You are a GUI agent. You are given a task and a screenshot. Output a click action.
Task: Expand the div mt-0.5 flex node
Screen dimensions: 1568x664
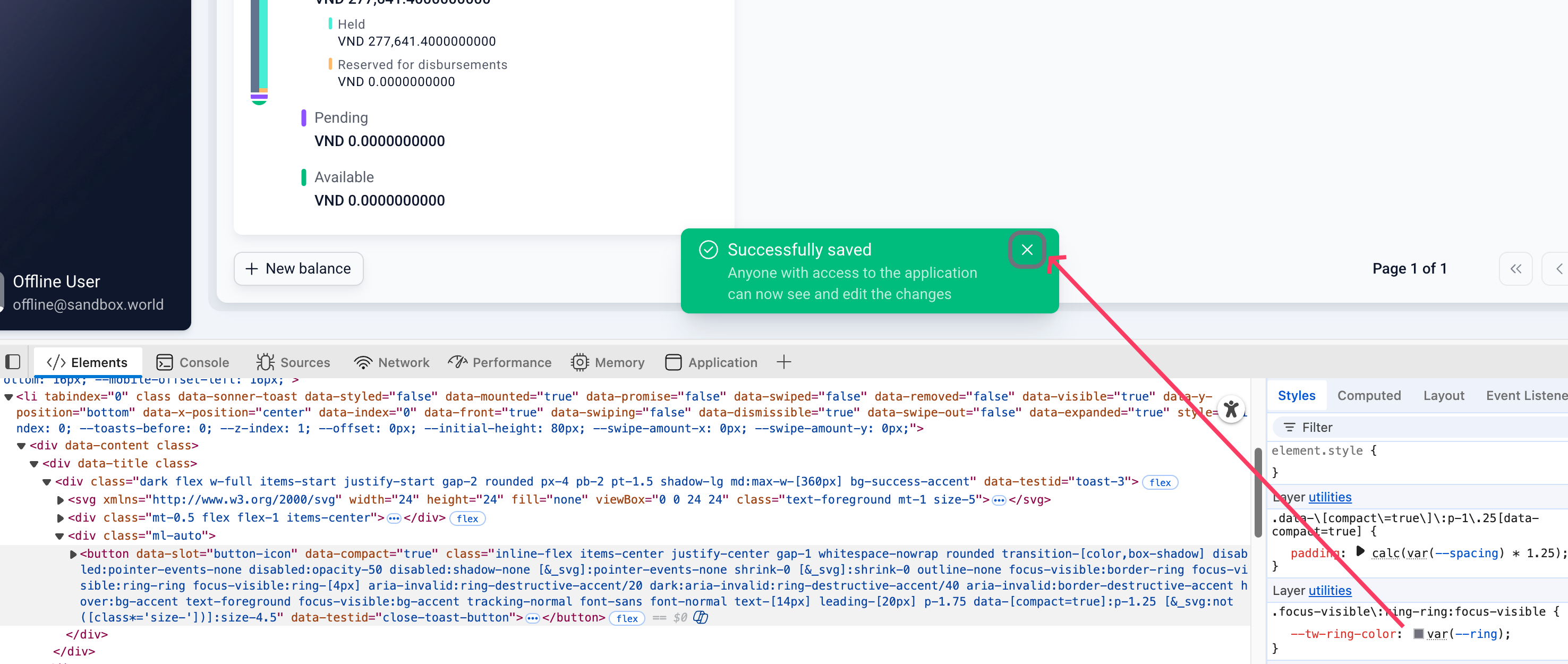[60, 518]
